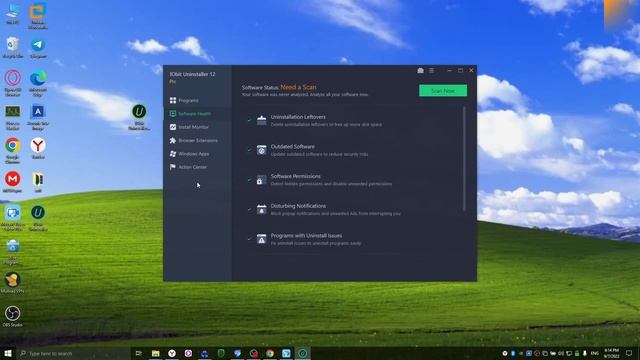The width and height of the screenshot is (640, 360).
Task: Select the Telegram desktop icon
Action: click(38, 48)
